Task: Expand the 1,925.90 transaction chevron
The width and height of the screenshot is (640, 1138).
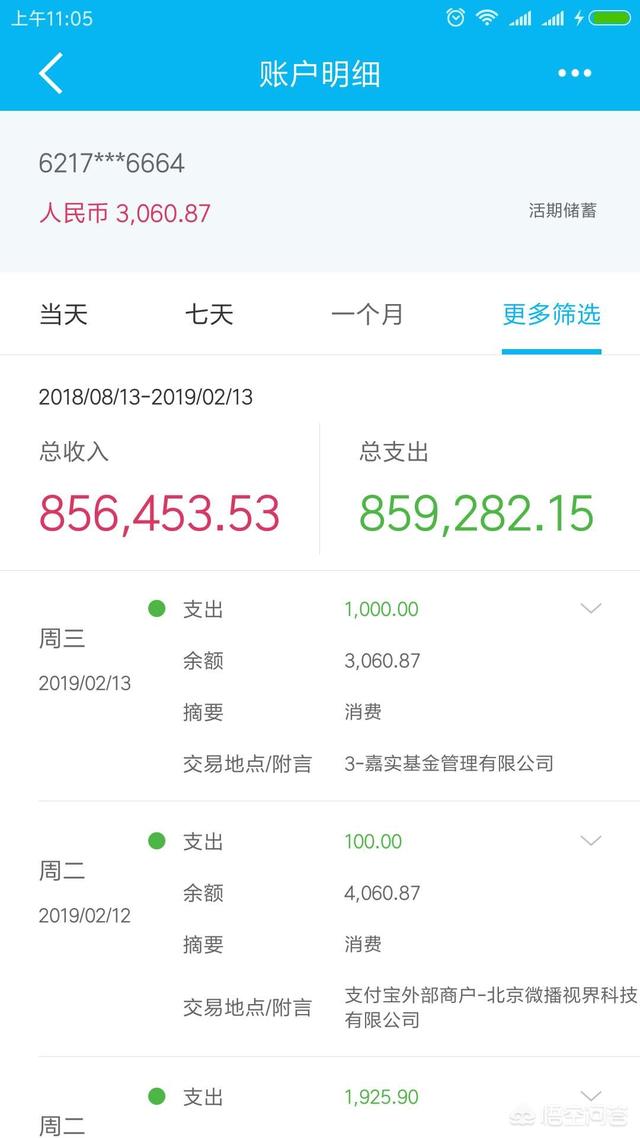Action: tap(591, 1096)
